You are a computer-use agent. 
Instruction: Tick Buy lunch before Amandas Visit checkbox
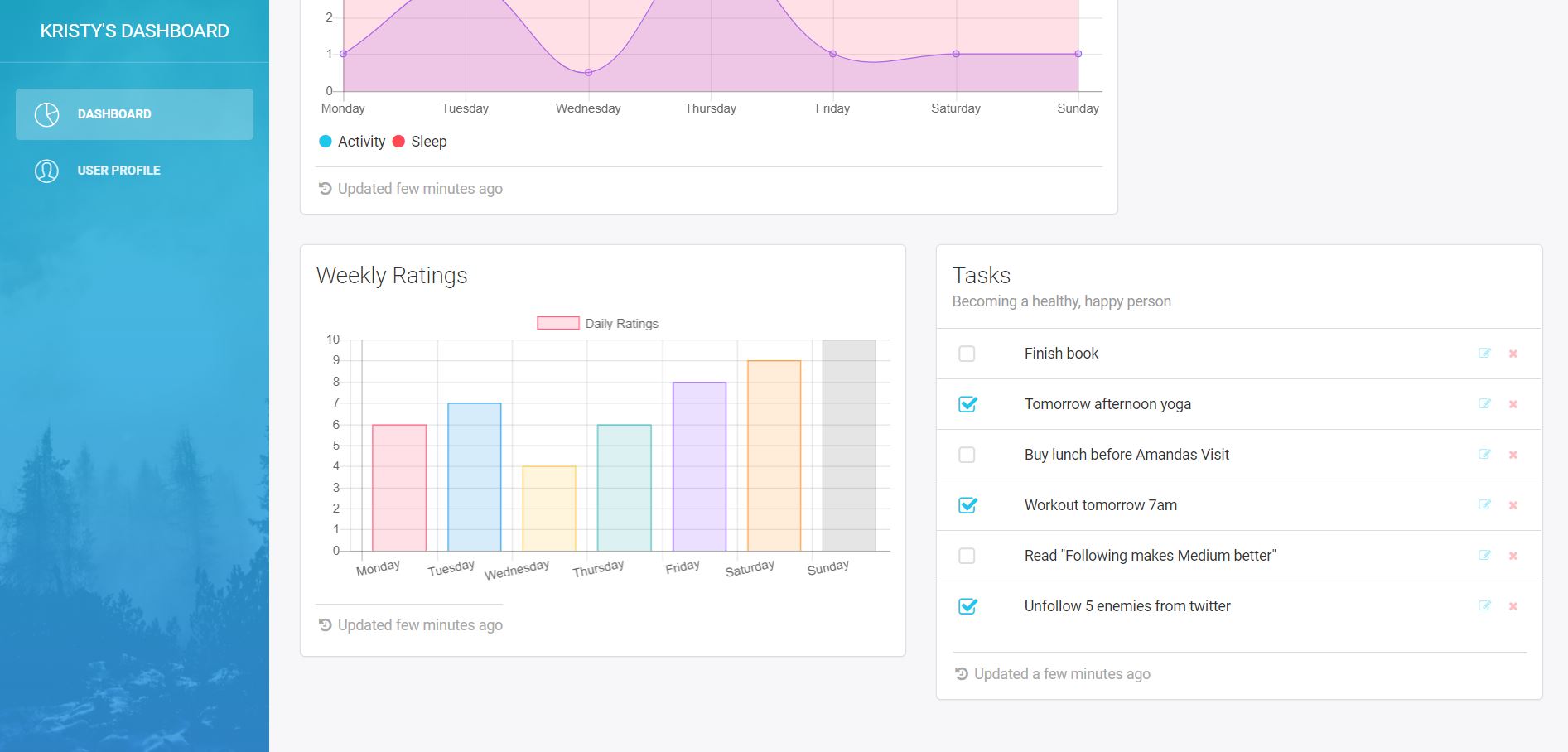point(967,455)
